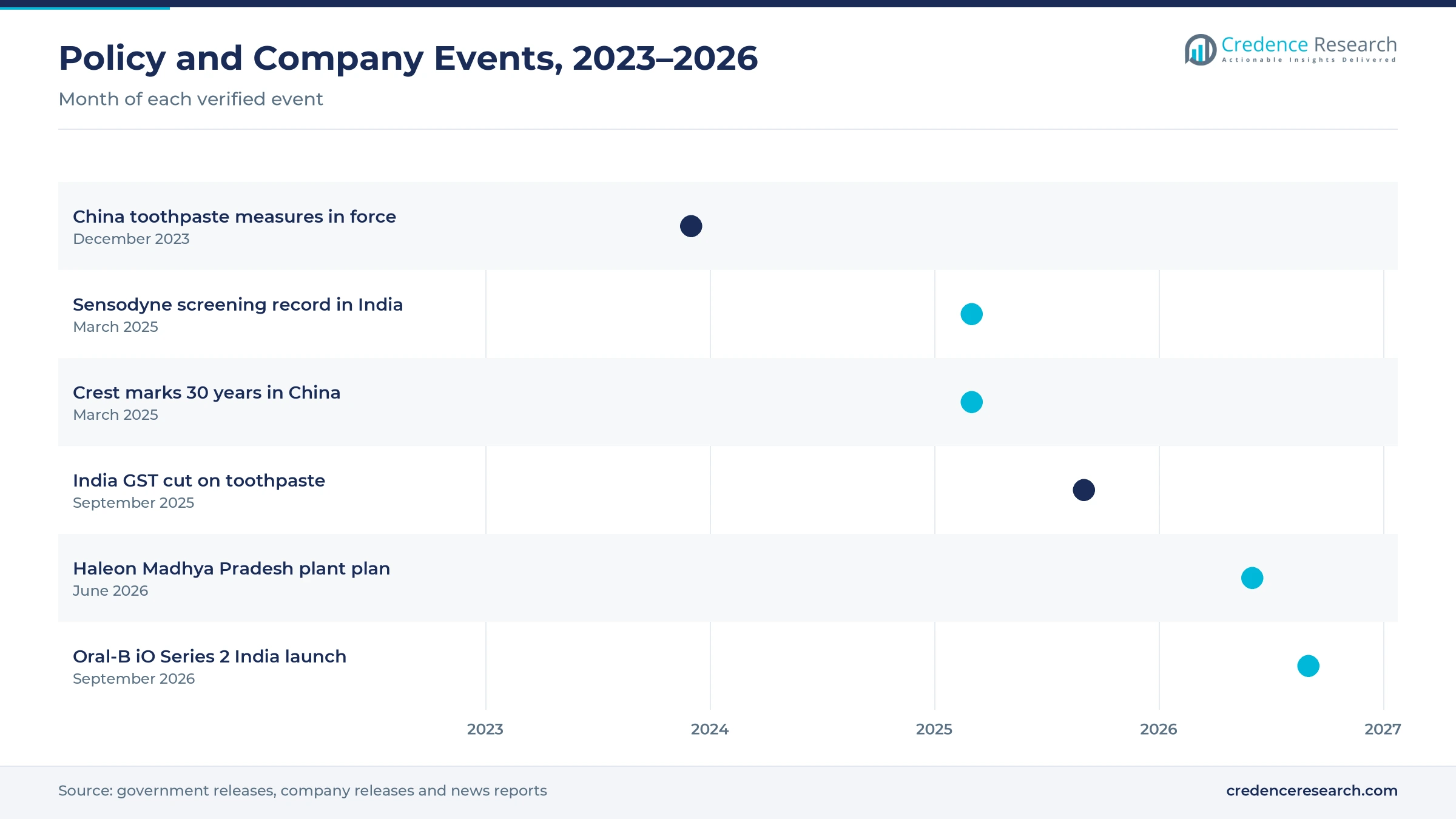The height and width of the screenshot is (819, 1456).
Task: Open the credenceresearch.com link
Action: pyautogui.click(x=1312, y=790)
